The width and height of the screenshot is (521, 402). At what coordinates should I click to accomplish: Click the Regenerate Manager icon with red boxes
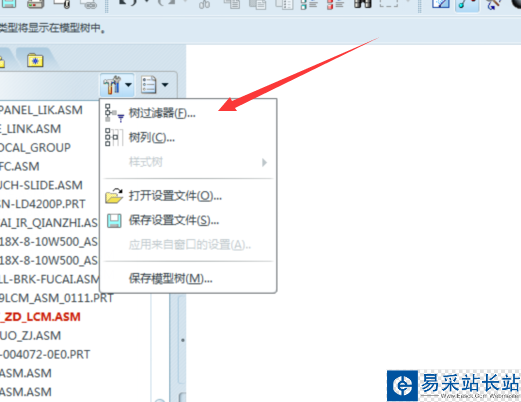pos(335,4)
